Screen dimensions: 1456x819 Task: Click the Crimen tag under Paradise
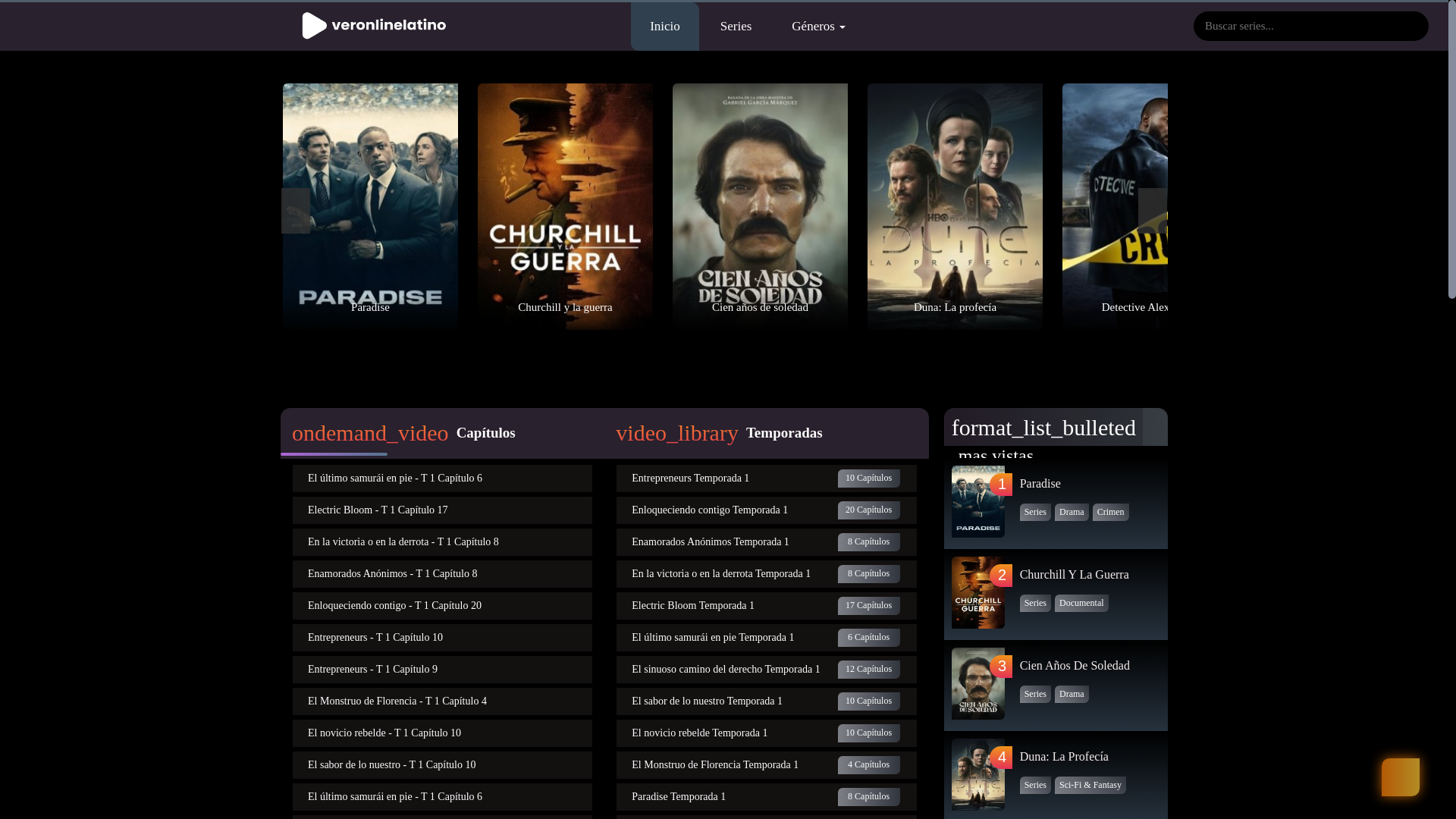tap(1110, 513)
